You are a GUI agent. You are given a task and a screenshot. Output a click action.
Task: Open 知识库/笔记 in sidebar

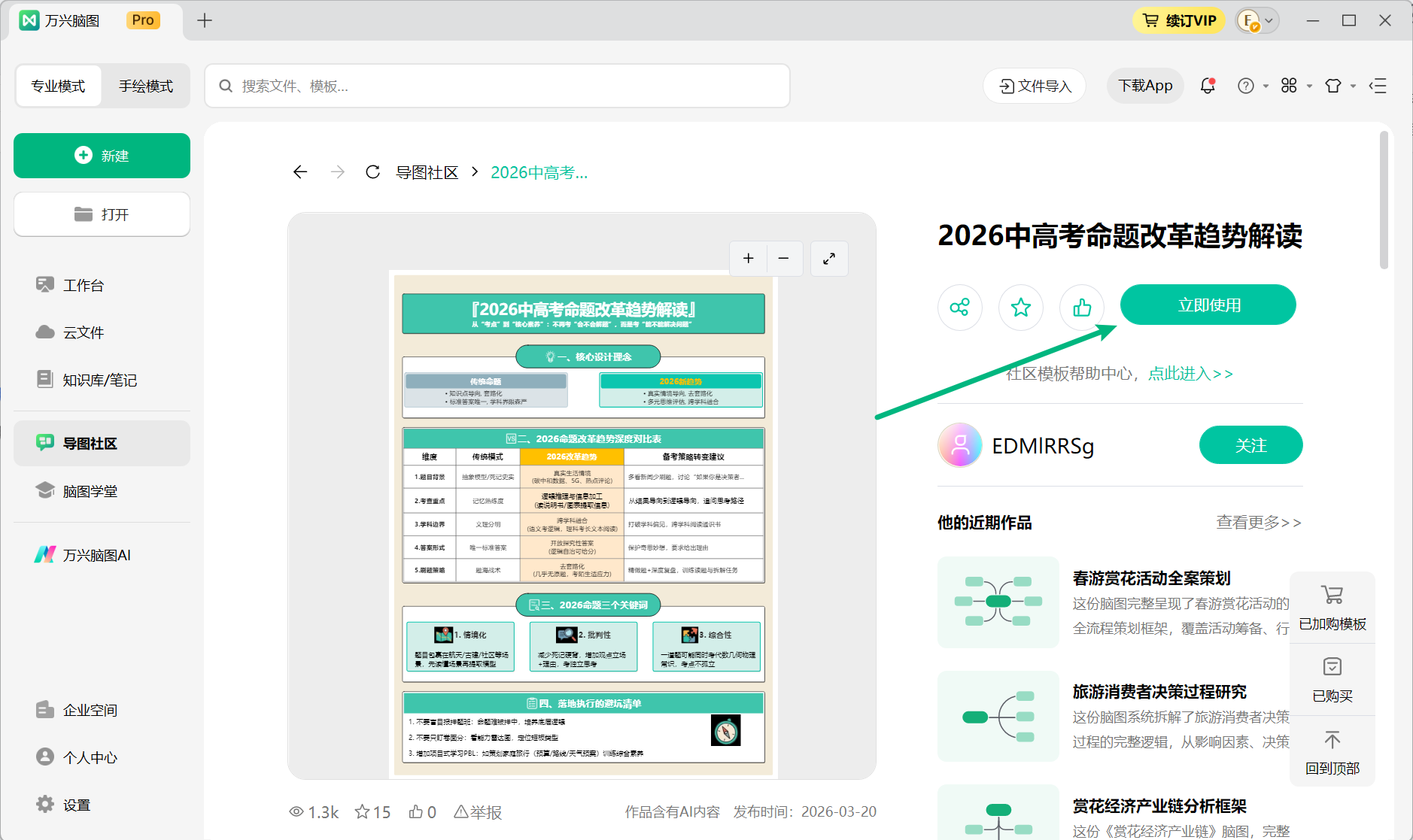102,380
